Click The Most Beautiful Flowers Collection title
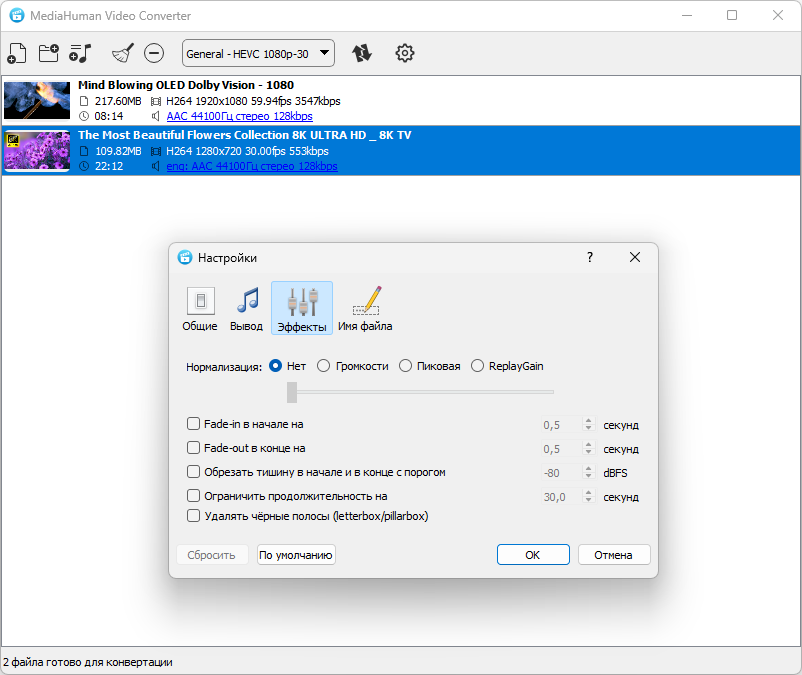This screenshot has height=675, width=802. pos(244,135)
